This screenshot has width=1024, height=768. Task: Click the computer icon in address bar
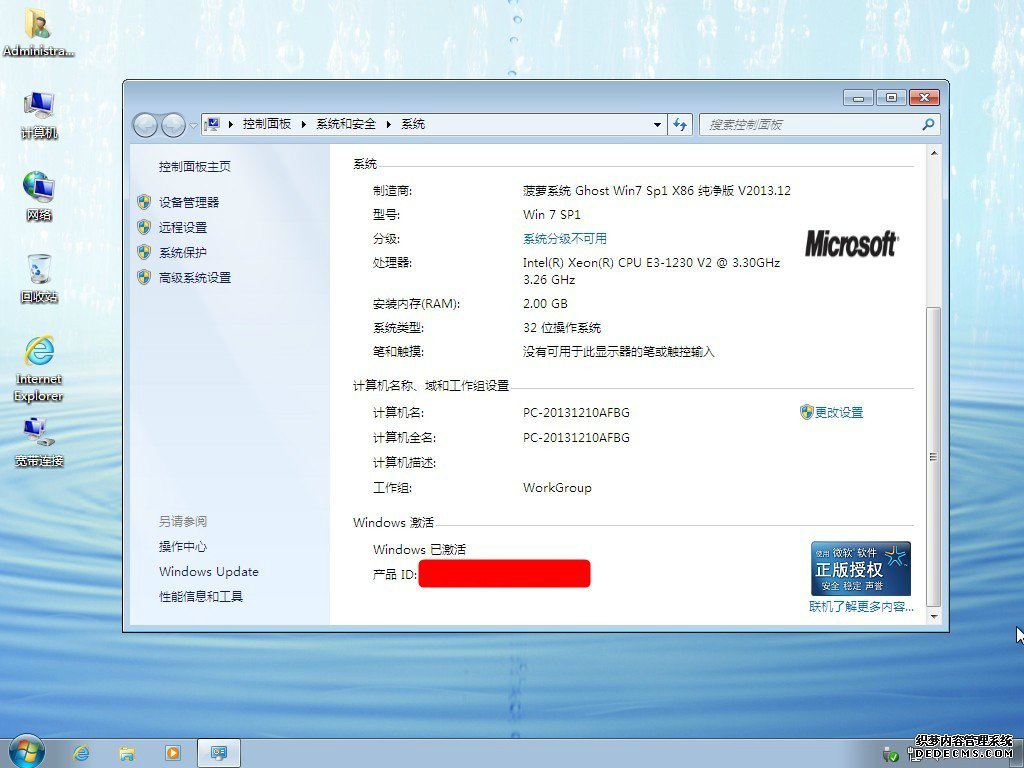pos(212,124)
